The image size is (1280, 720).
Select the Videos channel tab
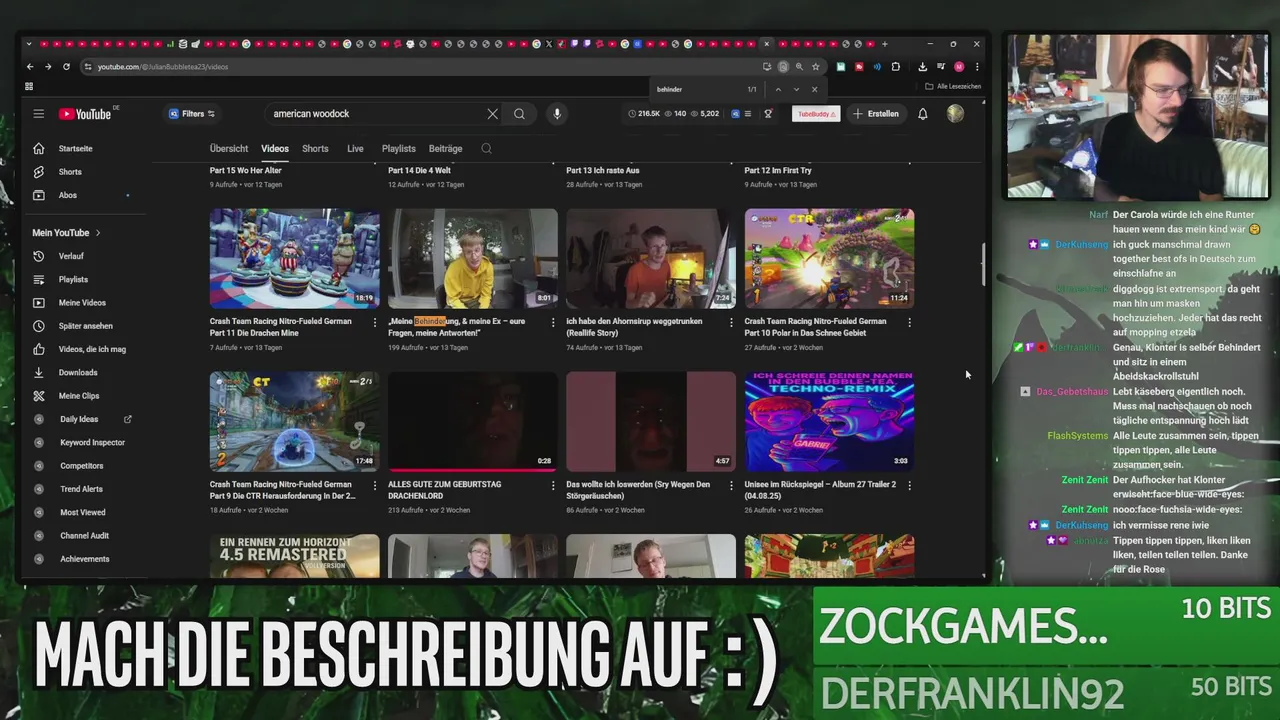click(x=275, y=149)
